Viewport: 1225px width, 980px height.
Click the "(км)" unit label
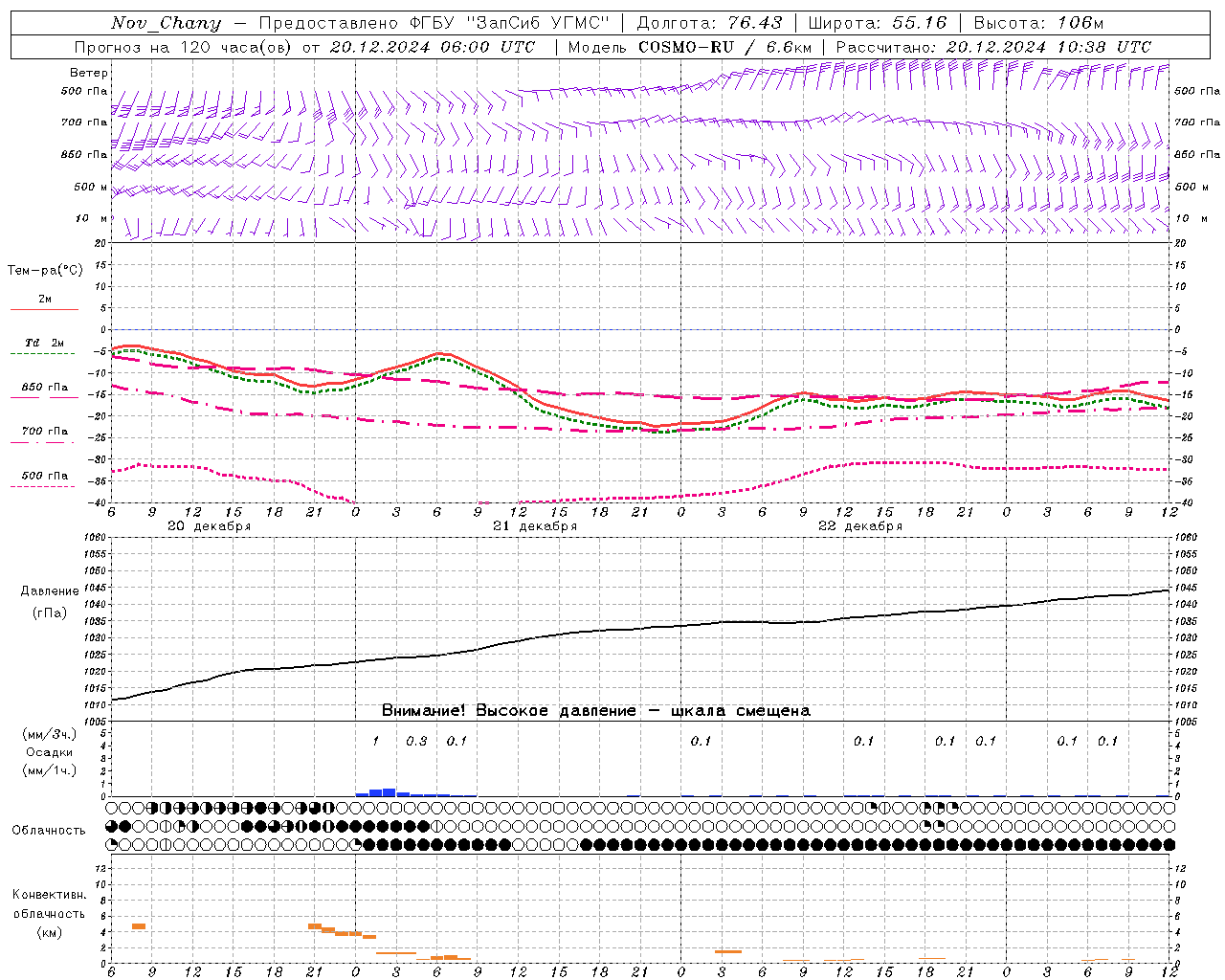[x=49, y=931]
